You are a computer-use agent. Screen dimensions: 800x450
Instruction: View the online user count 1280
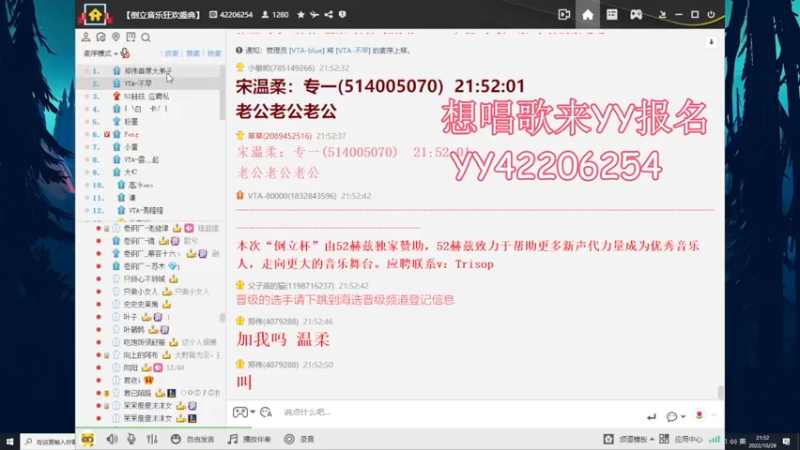[x=276, y=15]
